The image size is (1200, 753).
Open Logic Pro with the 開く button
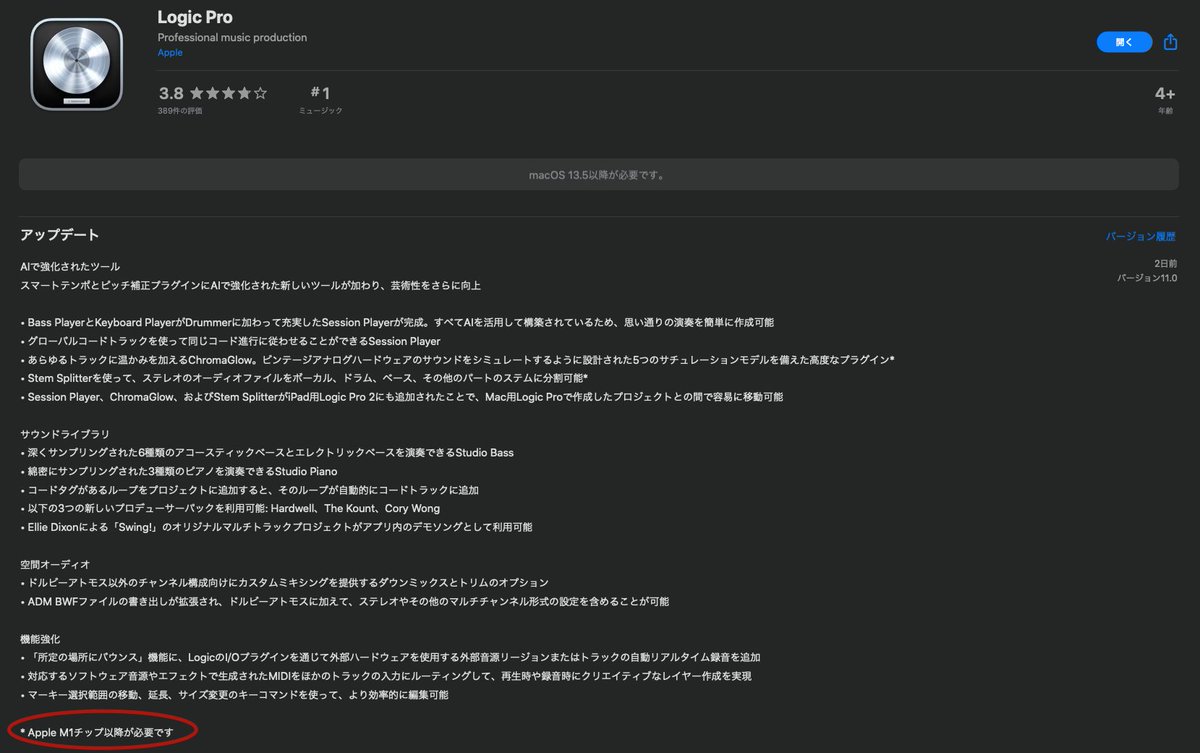(1125, 42)
